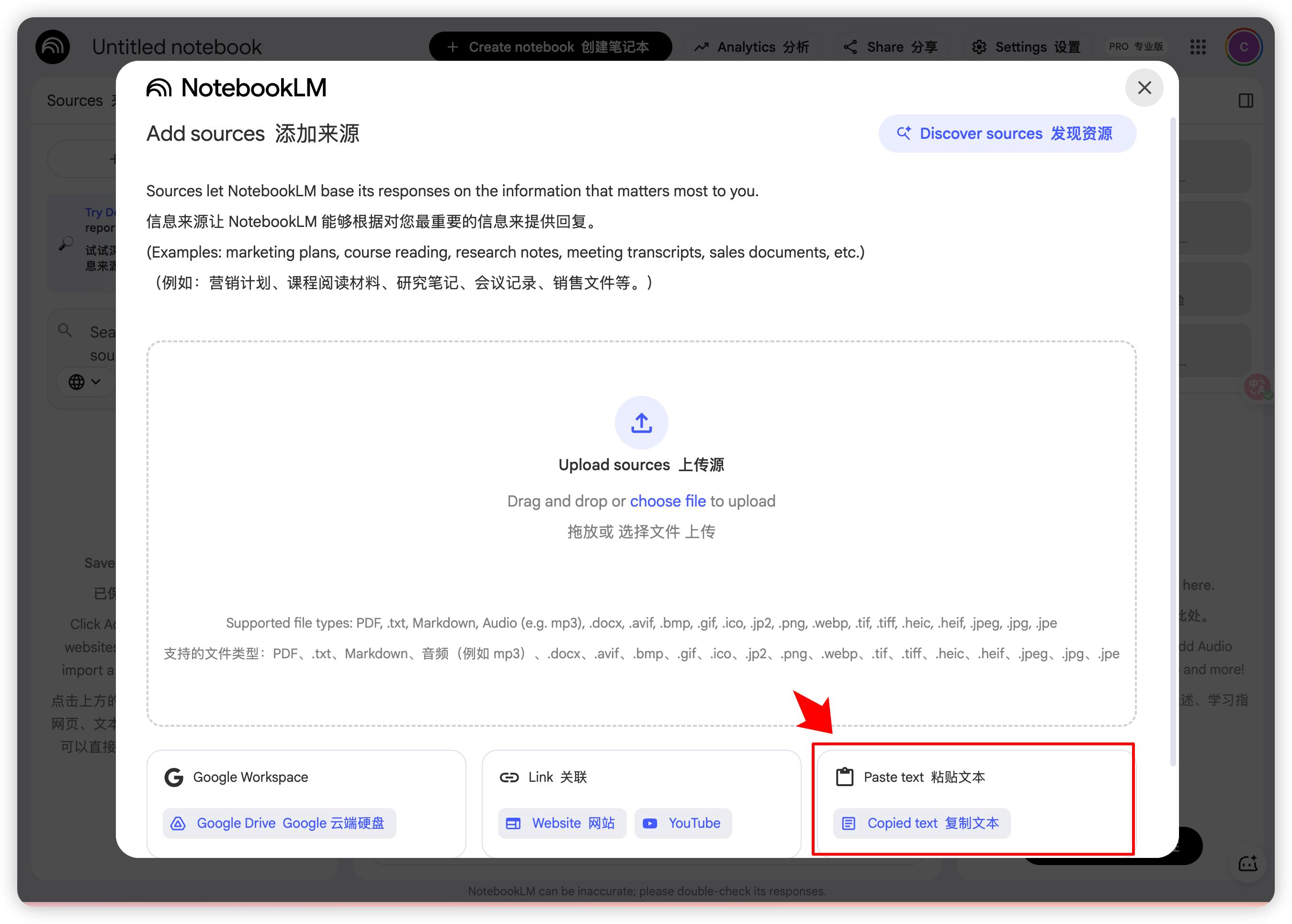The width and height of the screenshot is (1292, 924).
Task: Close the Add sources dialog
Action: [1144, 88]
